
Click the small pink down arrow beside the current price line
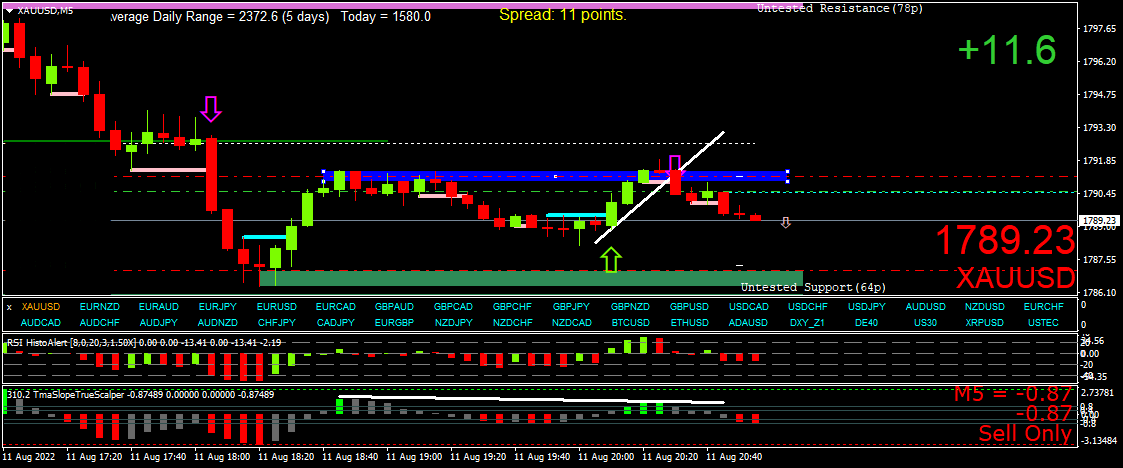pyautogui.click(x=786, y=223)
